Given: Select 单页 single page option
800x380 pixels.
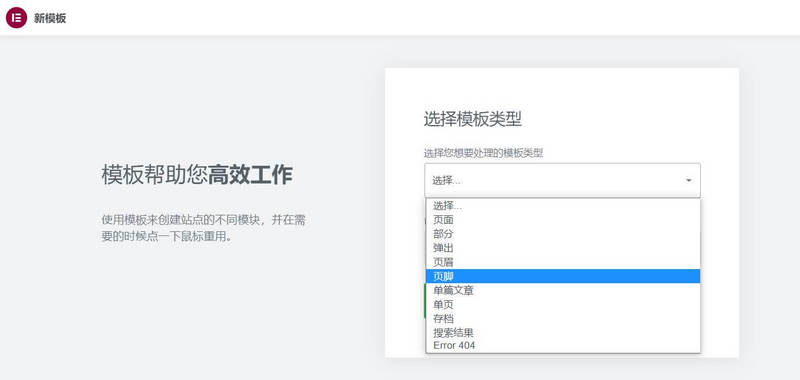Looking at the screenshot, I should pos(563,305).
